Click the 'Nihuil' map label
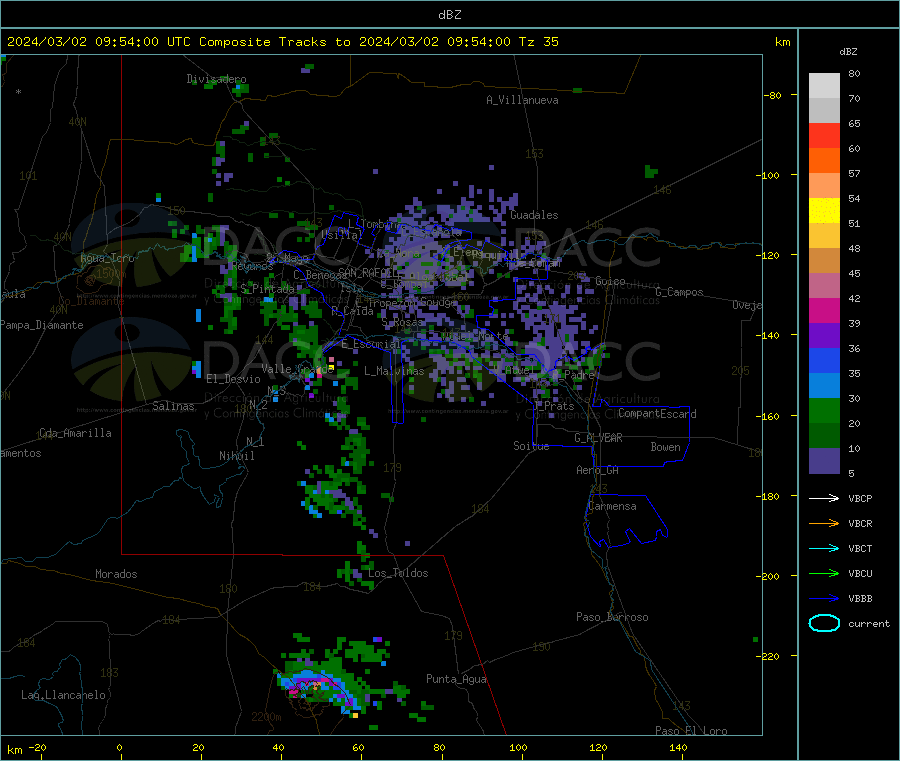Viewport: 900px width, 761px height. pos(236,456)
